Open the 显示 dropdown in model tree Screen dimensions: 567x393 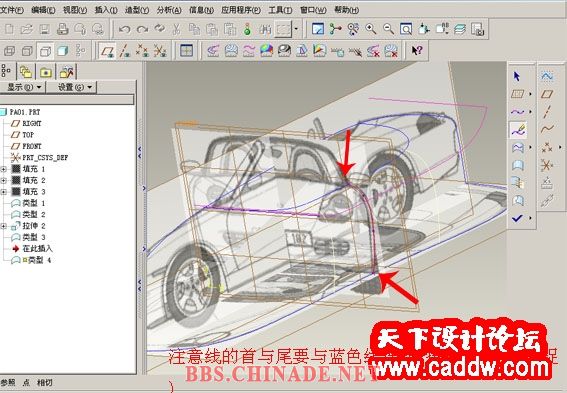(22, 87)
